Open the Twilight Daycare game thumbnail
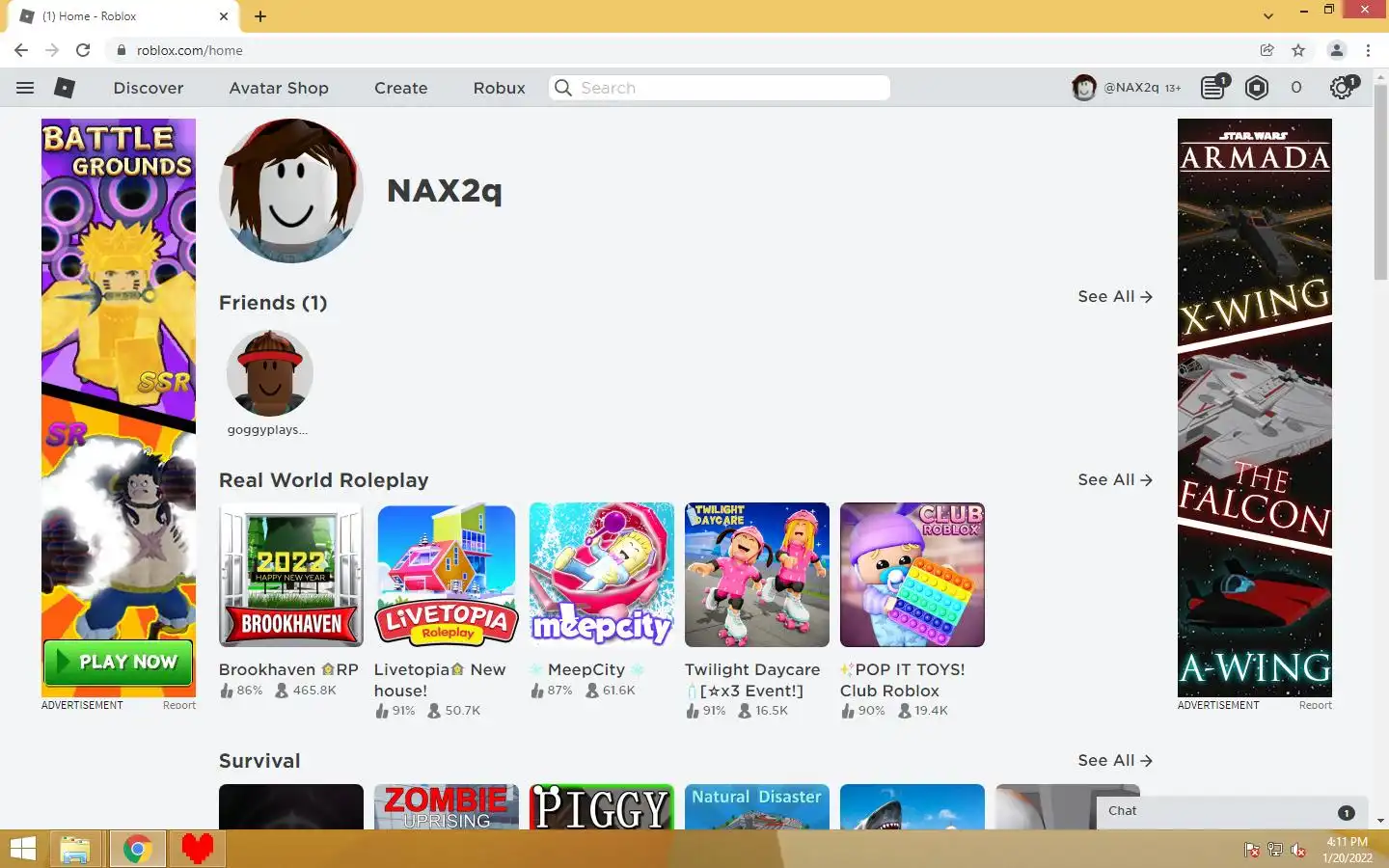1389x868 pixels. pyautogui.click(x=757, y=575)
